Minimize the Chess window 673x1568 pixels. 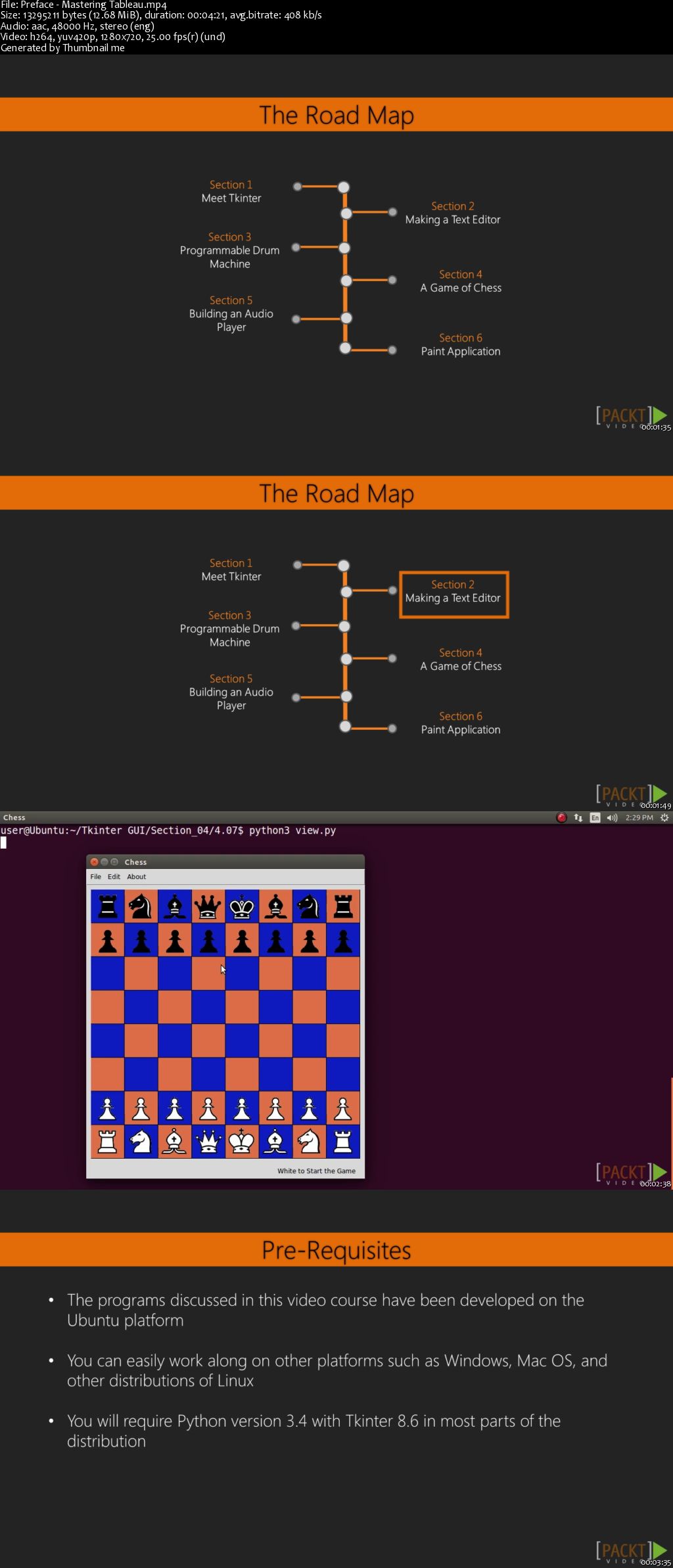point(104,862)
